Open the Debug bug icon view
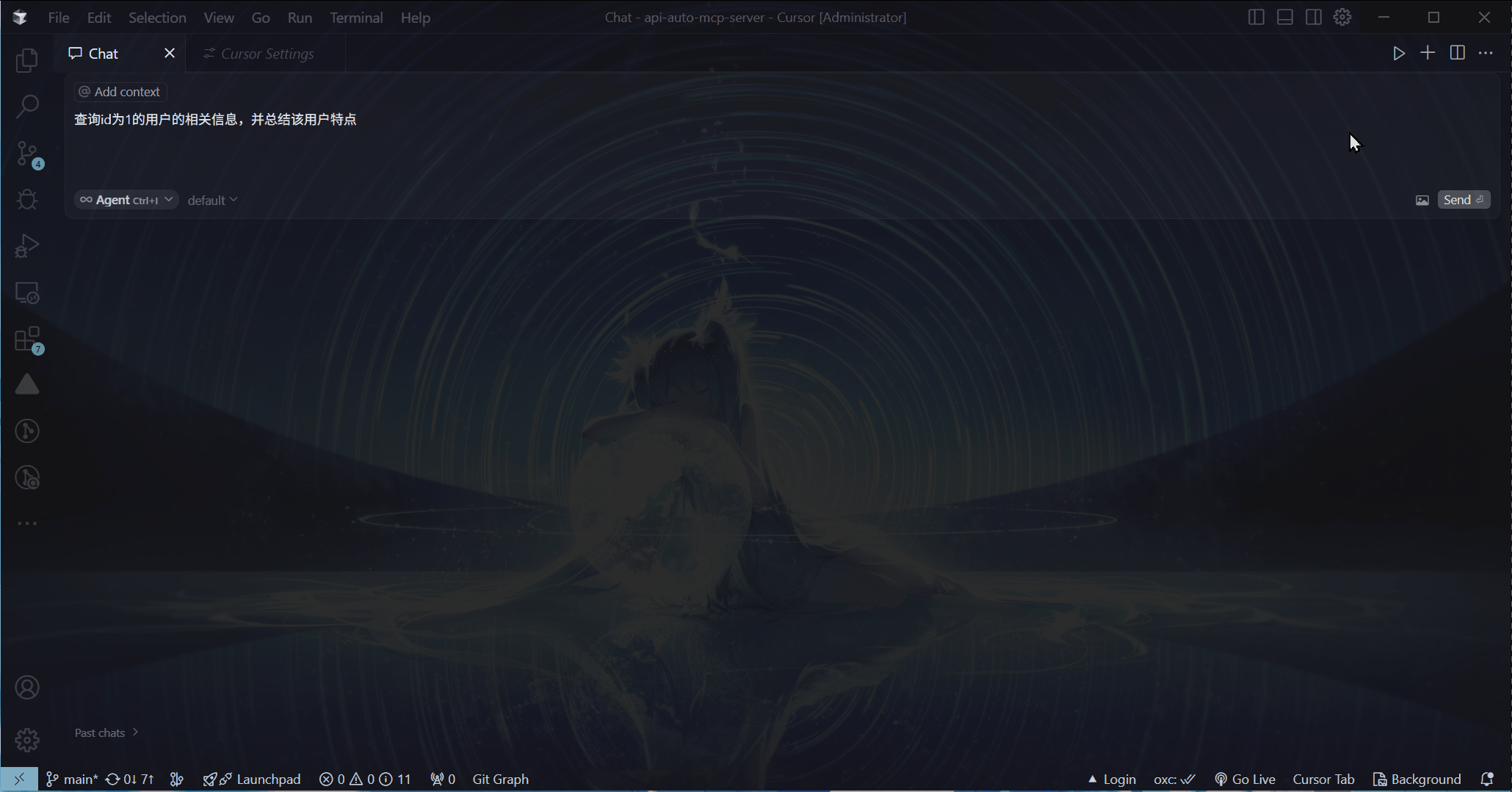Viewport: 1512px width, 792px height. 27,200
